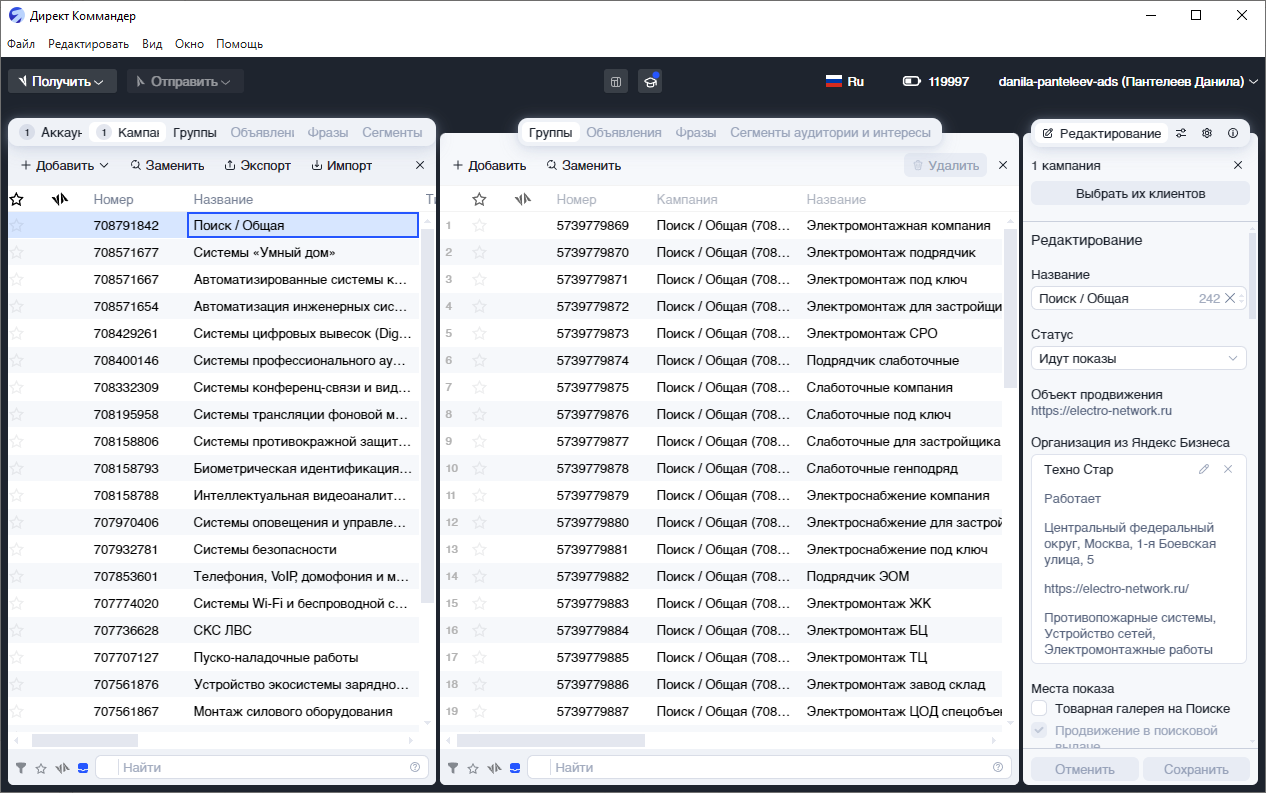Click sync-status filter icon below groups list

(494, 768)
